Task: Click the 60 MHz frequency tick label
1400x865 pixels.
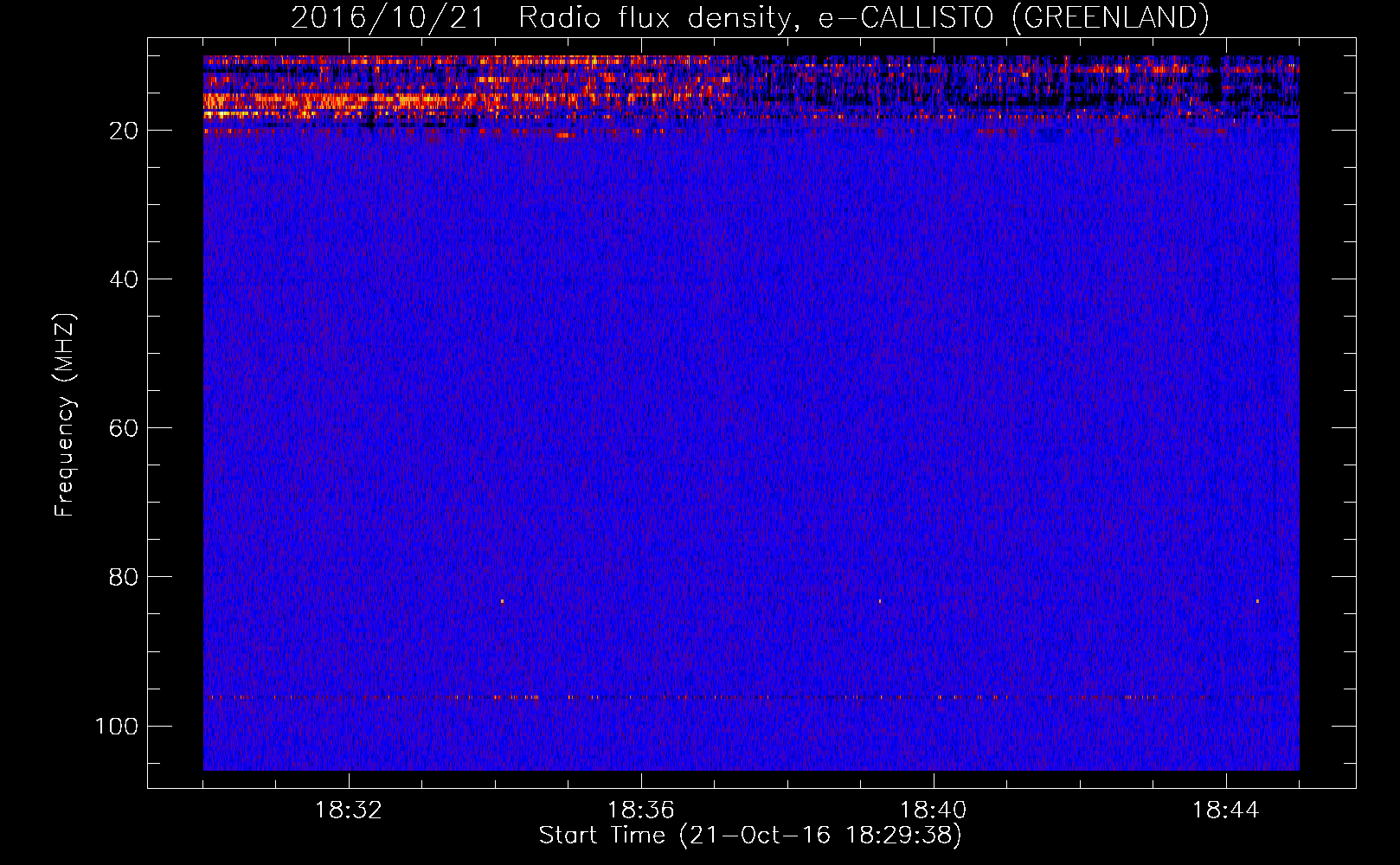Action: click(x=125, y=428)
